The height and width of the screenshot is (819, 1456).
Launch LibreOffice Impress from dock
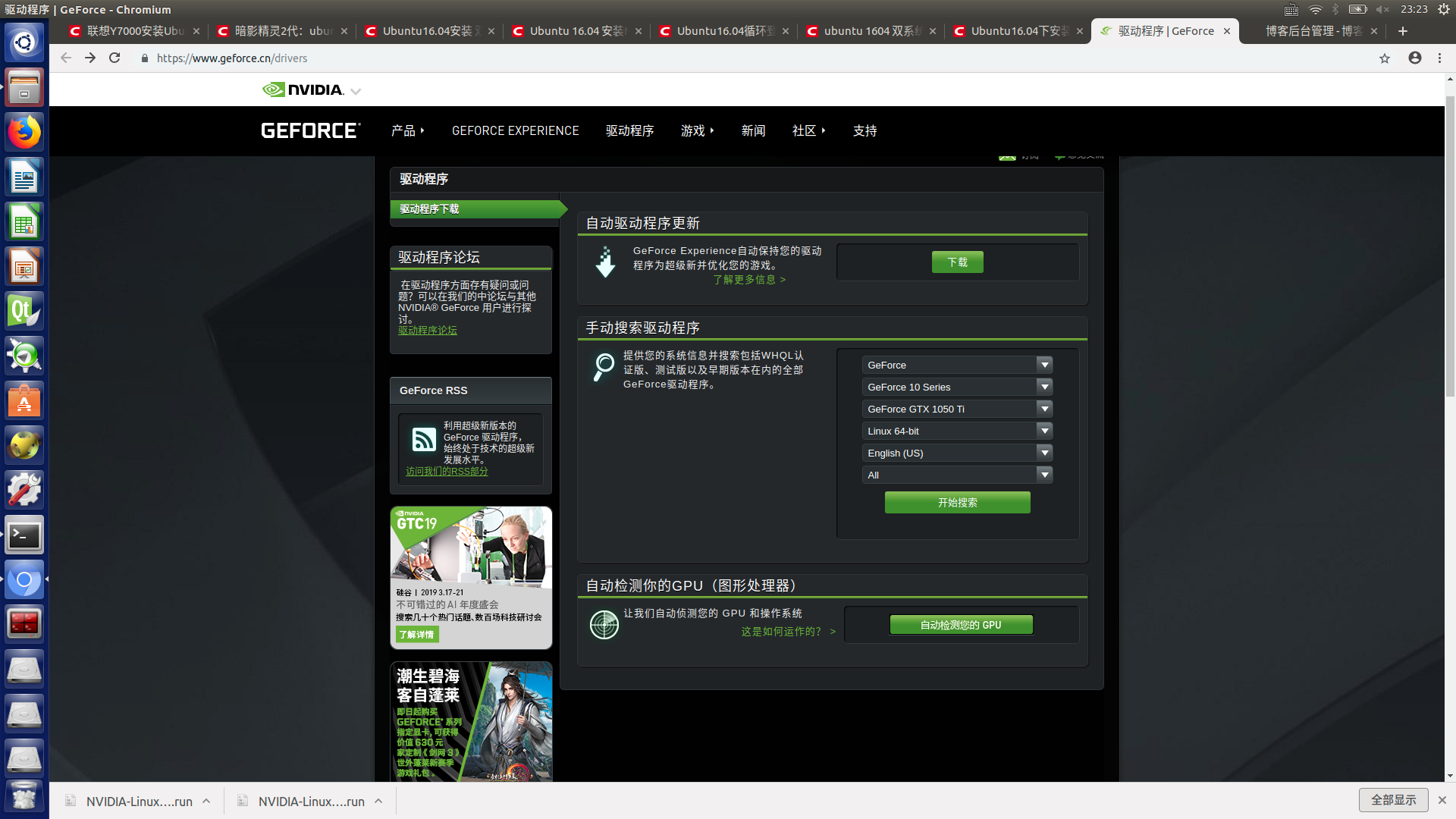24,266
